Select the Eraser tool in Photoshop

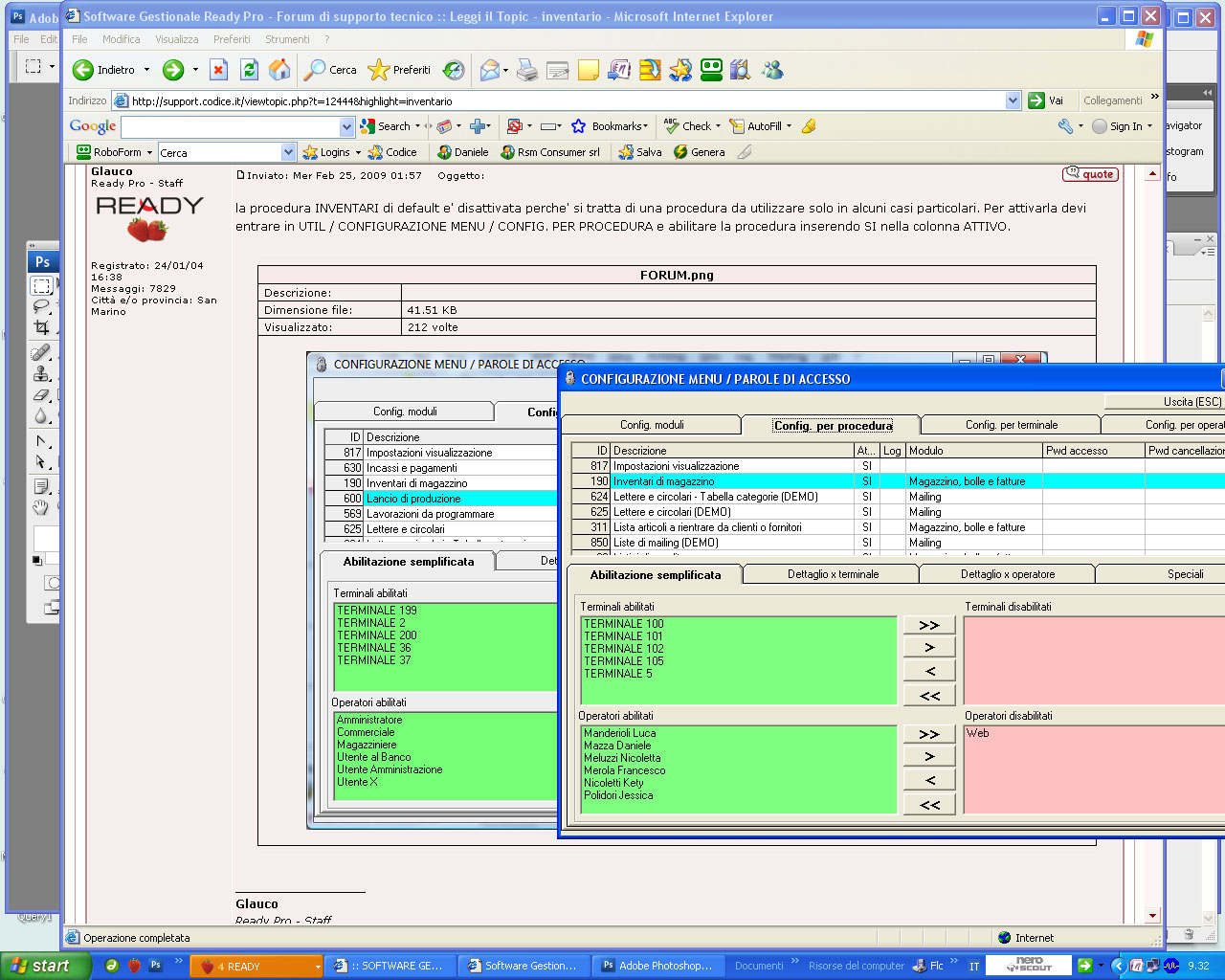(x=41, y=395)
